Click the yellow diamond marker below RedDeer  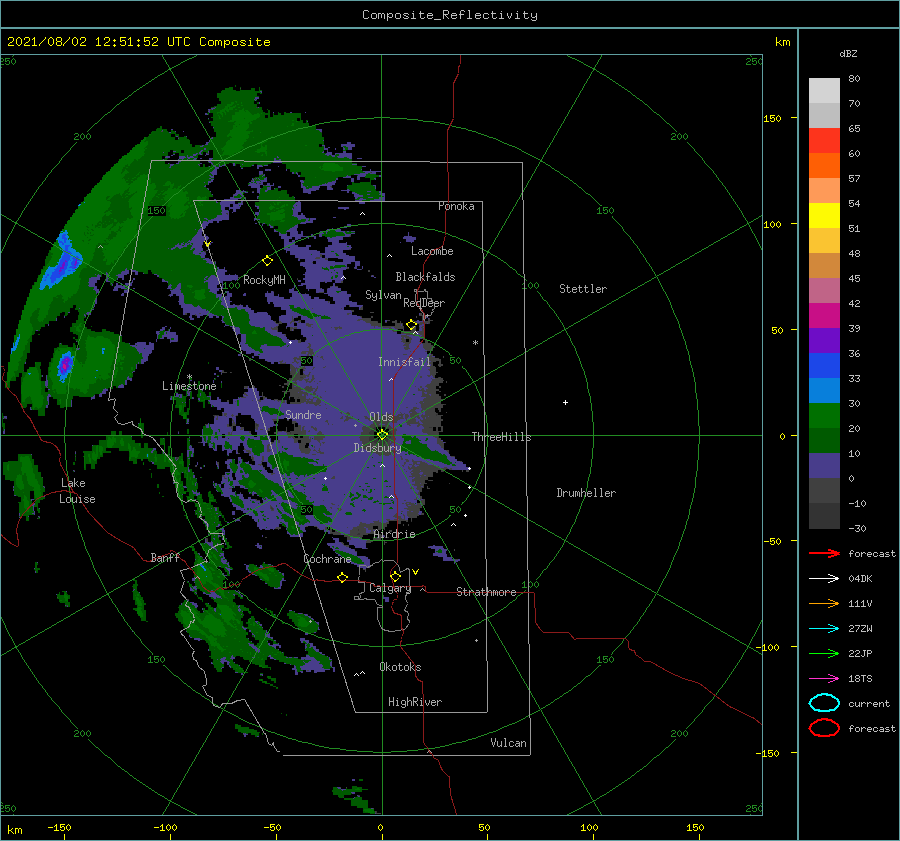411,325
